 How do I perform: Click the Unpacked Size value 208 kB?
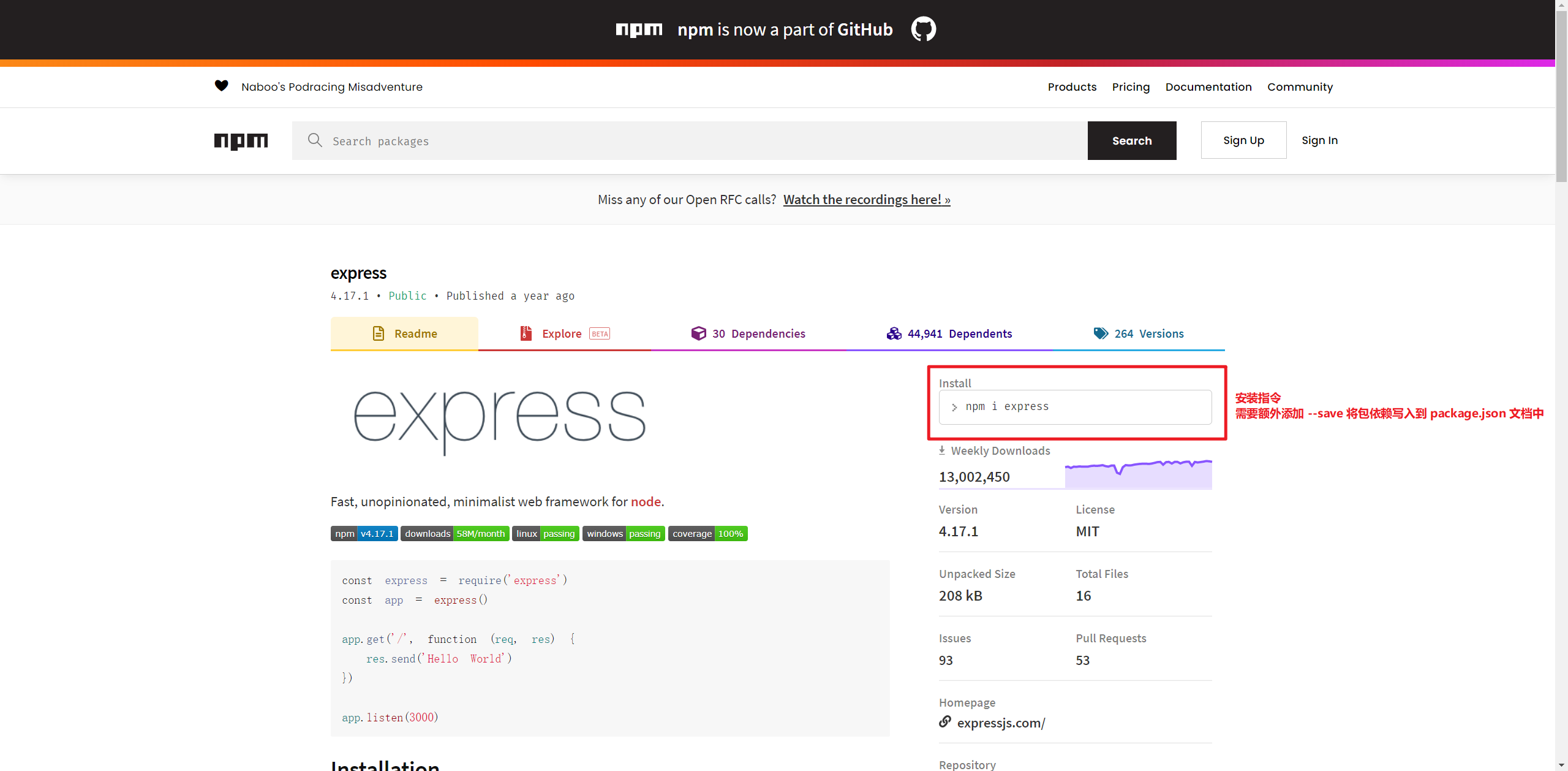(960, 596)
